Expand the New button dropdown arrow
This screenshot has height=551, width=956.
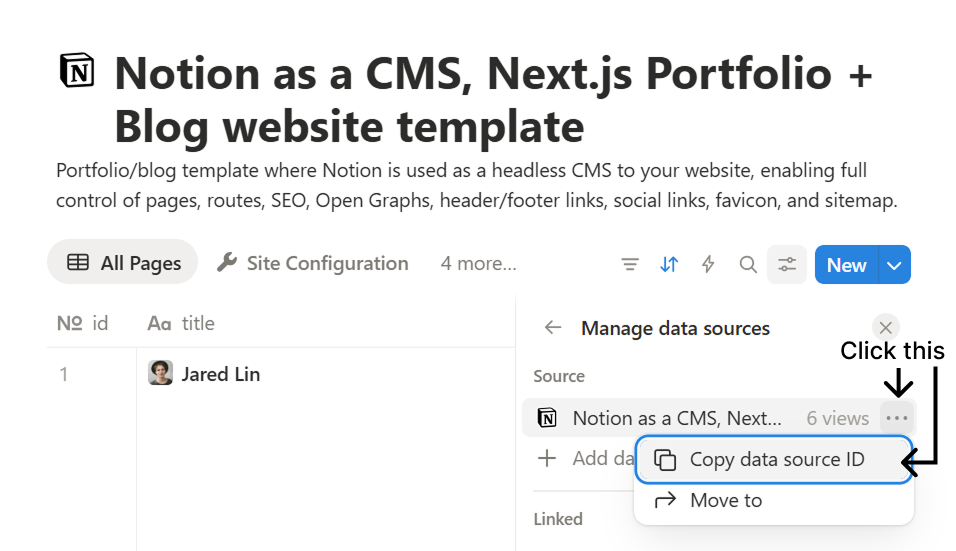pos(895,265)
